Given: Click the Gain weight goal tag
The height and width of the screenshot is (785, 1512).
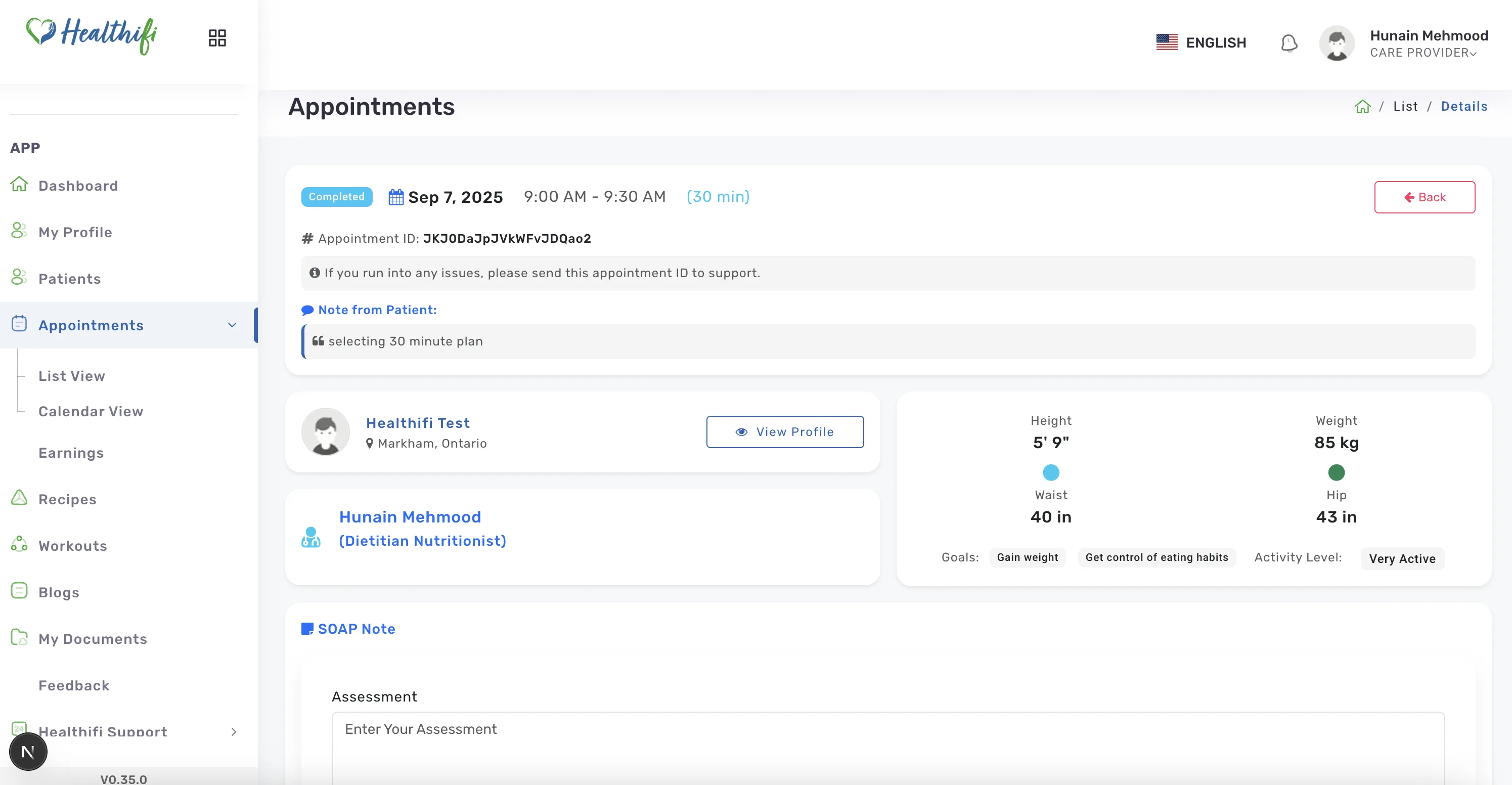Looking at the screenshot, I should coord(1027,557).
